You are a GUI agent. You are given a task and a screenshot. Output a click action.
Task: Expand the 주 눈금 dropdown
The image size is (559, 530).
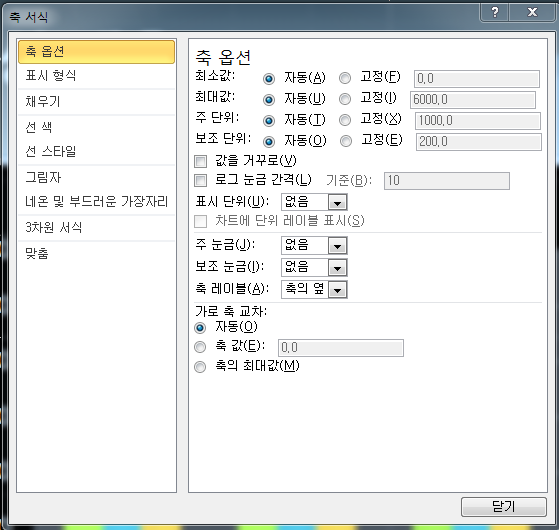(337, 246)
